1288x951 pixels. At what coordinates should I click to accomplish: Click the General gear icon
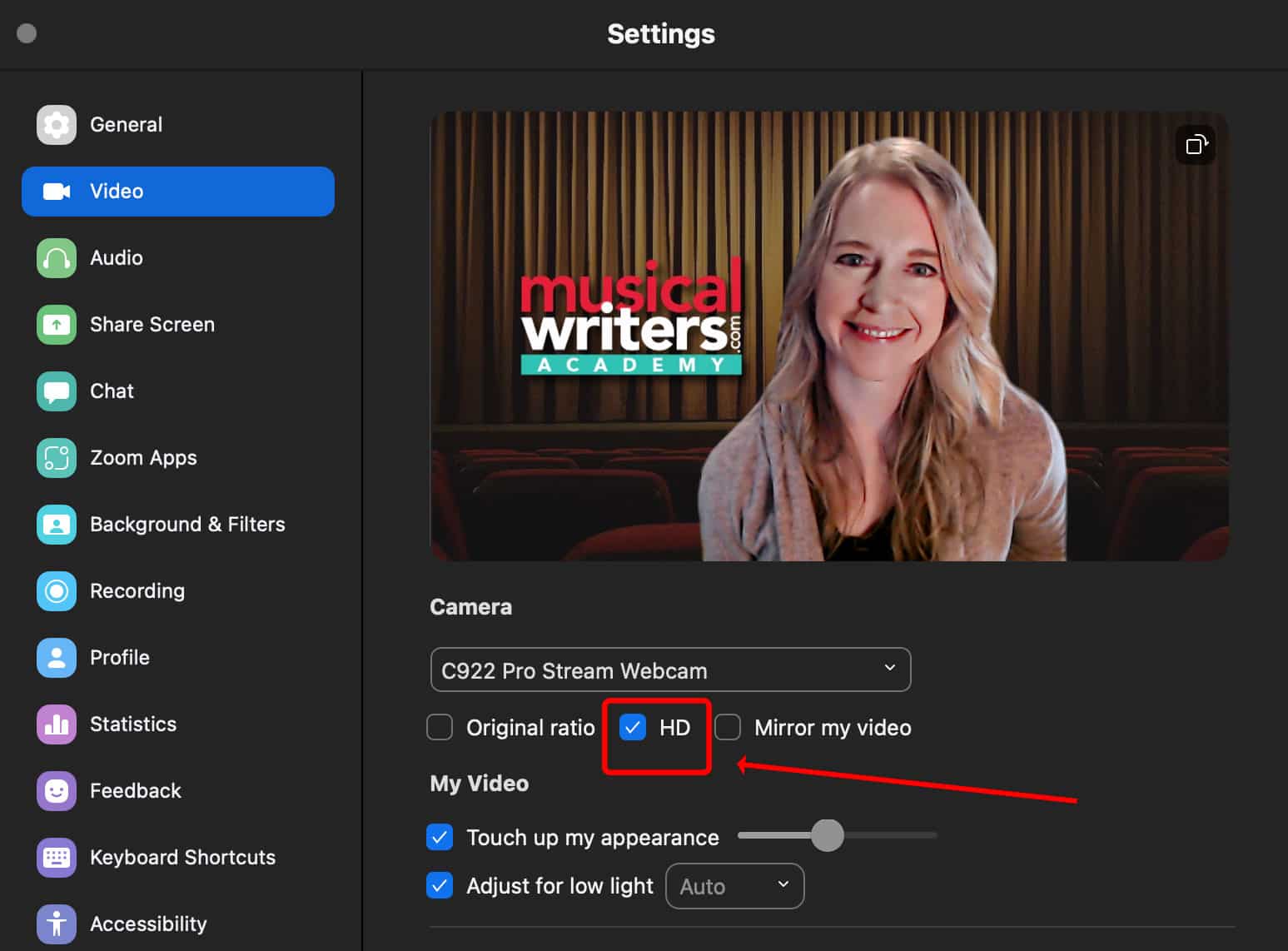click(x=57, y=125)
